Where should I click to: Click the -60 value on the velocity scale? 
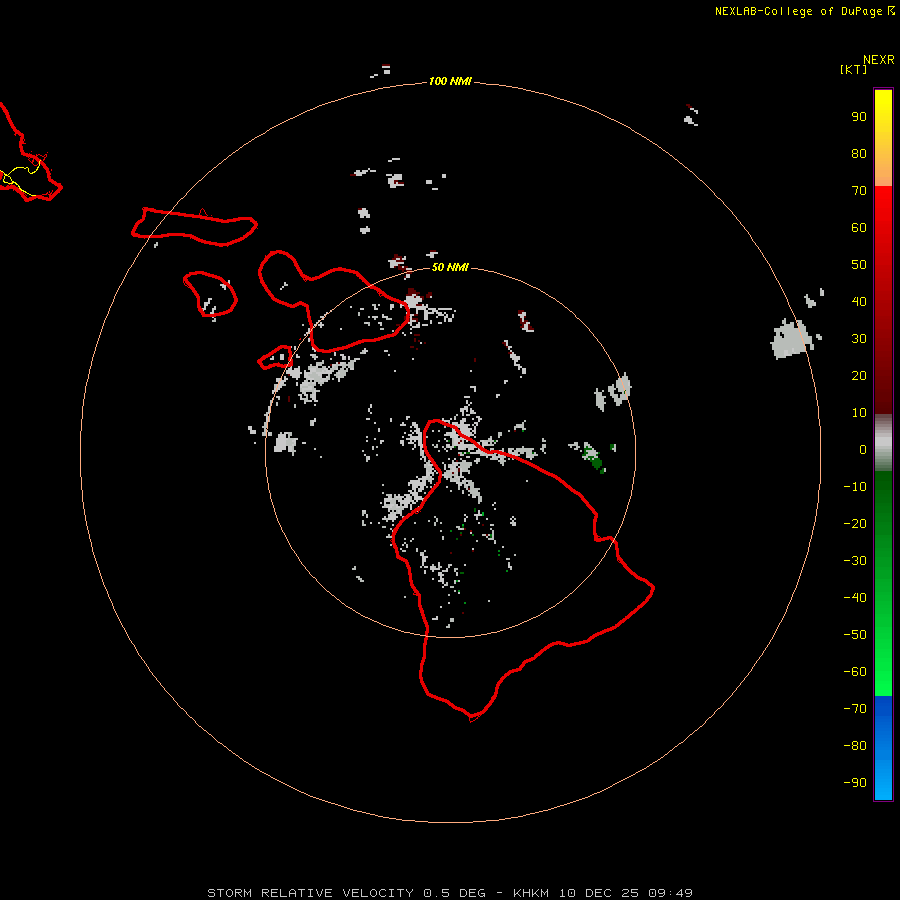coord(855,672)
